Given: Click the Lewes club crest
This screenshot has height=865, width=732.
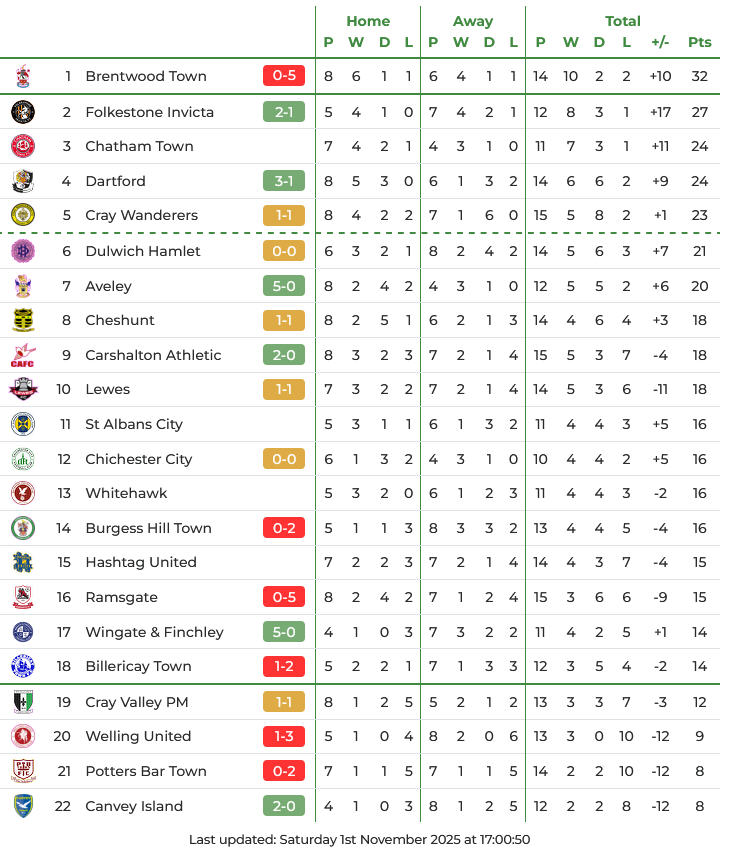Looking at the screenshot, I should (23, 389).
